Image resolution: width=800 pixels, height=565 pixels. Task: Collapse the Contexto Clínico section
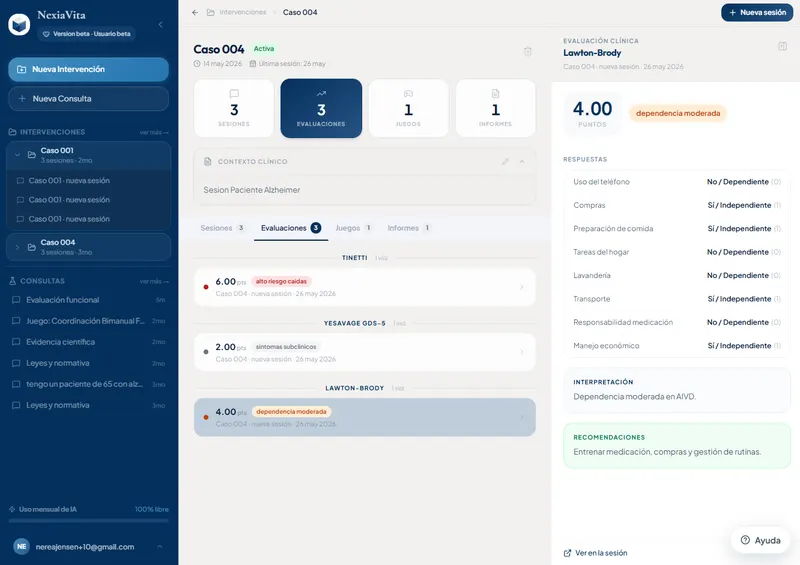point(522,161)
